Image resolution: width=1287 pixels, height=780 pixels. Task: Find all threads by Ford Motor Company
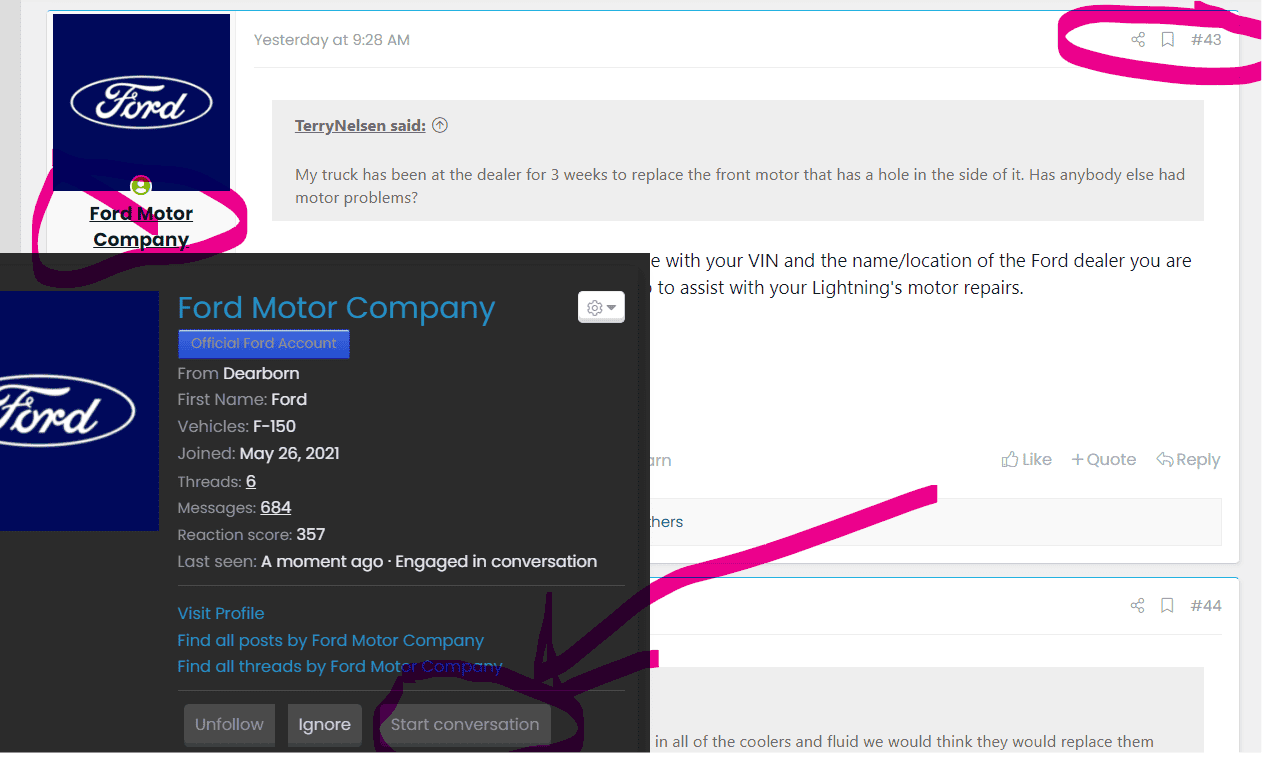click(x=340, y=666)
